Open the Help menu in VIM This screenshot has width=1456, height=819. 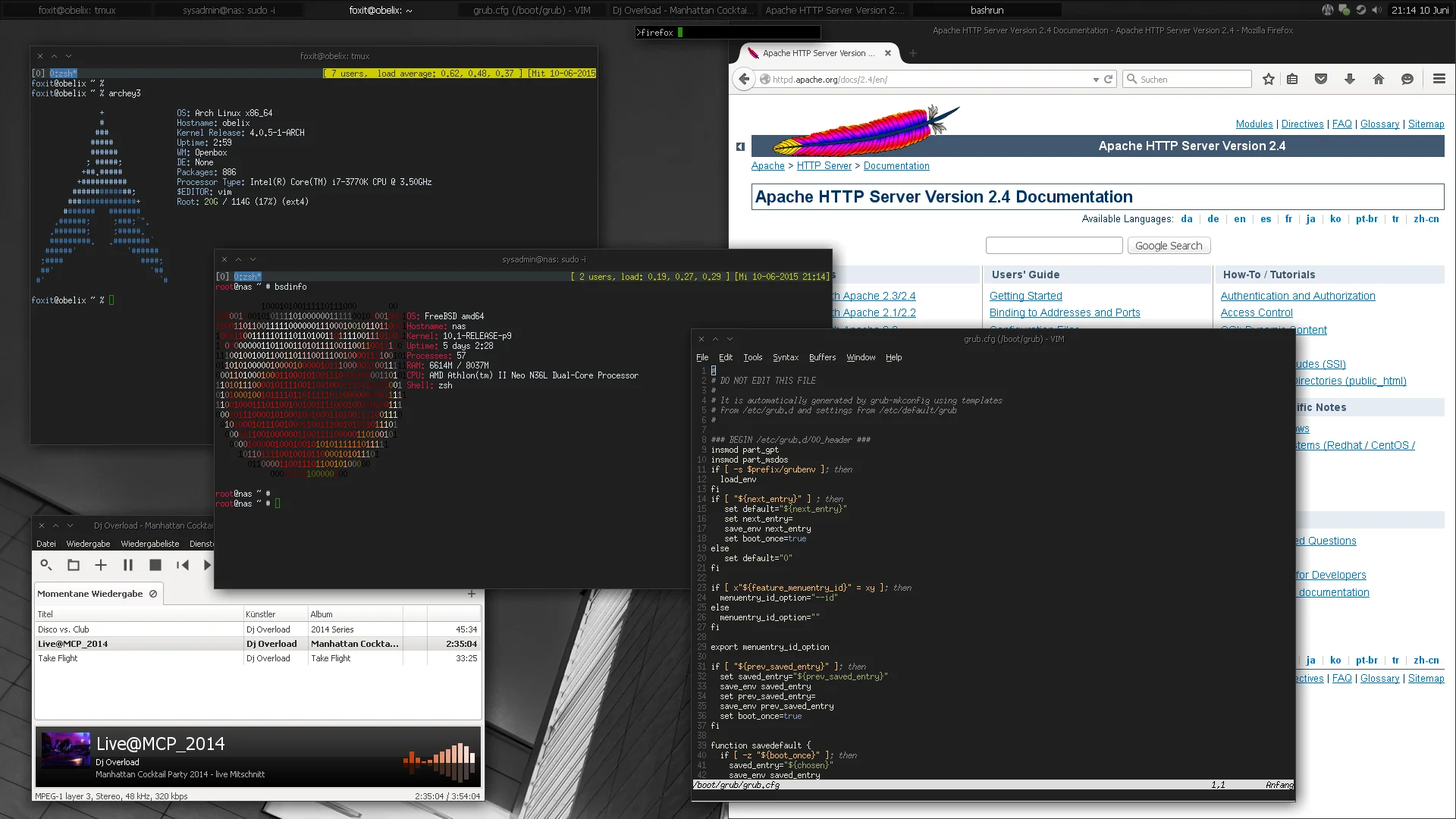[893, 357]
